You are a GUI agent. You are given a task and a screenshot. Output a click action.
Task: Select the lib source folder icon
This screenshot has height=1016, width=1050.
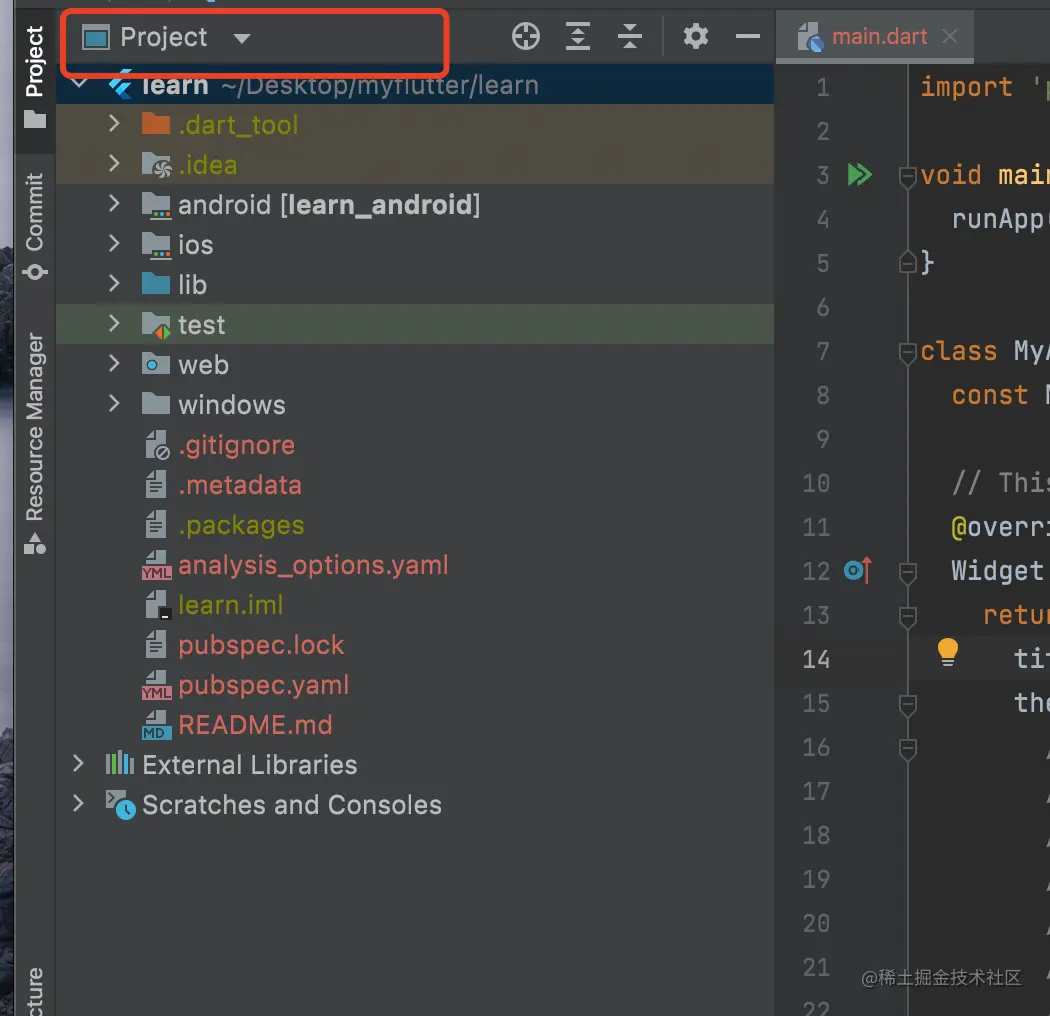(156, 284)
